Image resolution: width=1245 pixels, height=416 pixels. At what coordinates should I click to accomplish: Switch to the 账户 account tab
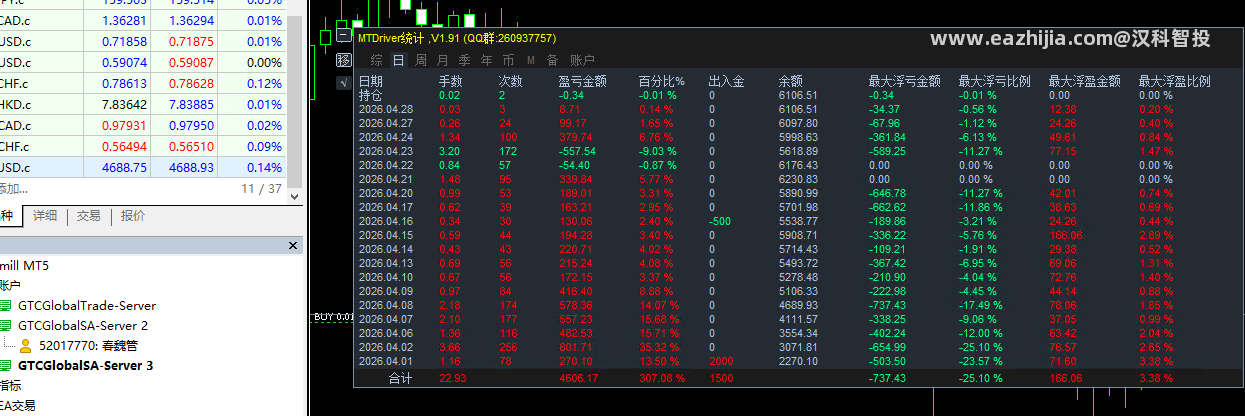[582, 60]
